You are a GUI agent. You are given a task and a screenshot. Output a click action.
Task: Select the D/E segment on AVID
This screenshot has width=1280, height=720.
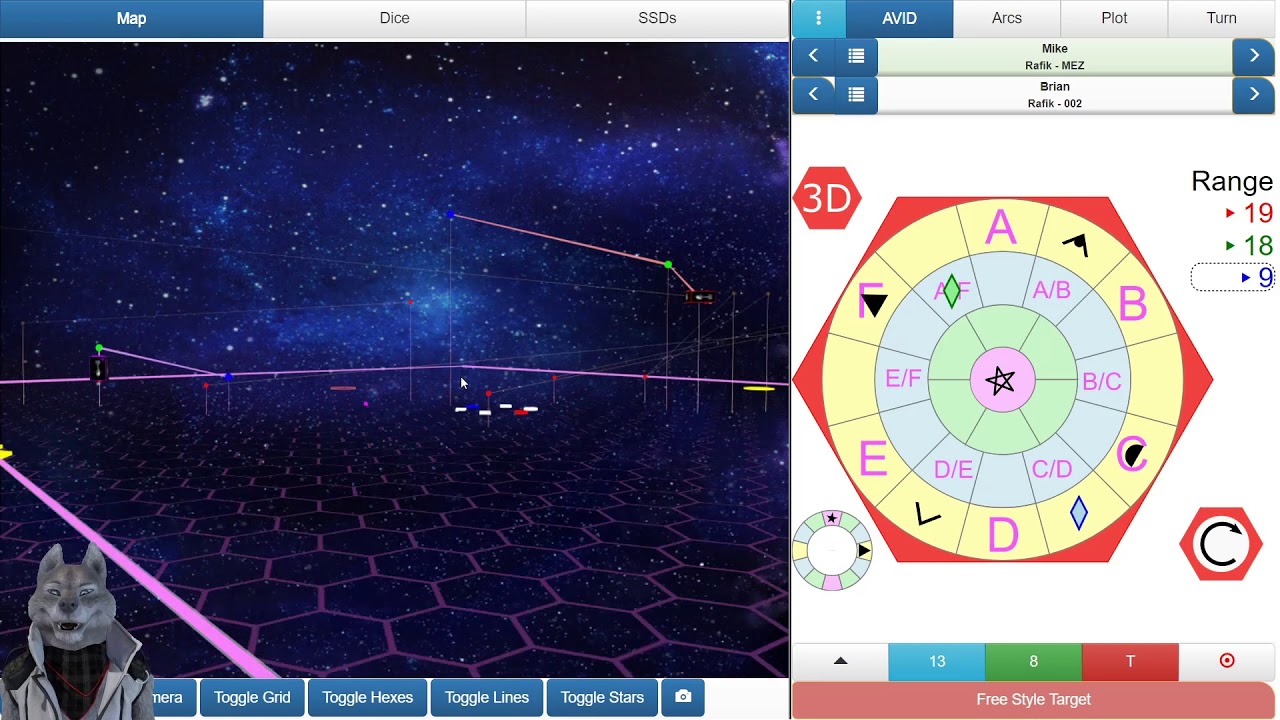[953, 470]
